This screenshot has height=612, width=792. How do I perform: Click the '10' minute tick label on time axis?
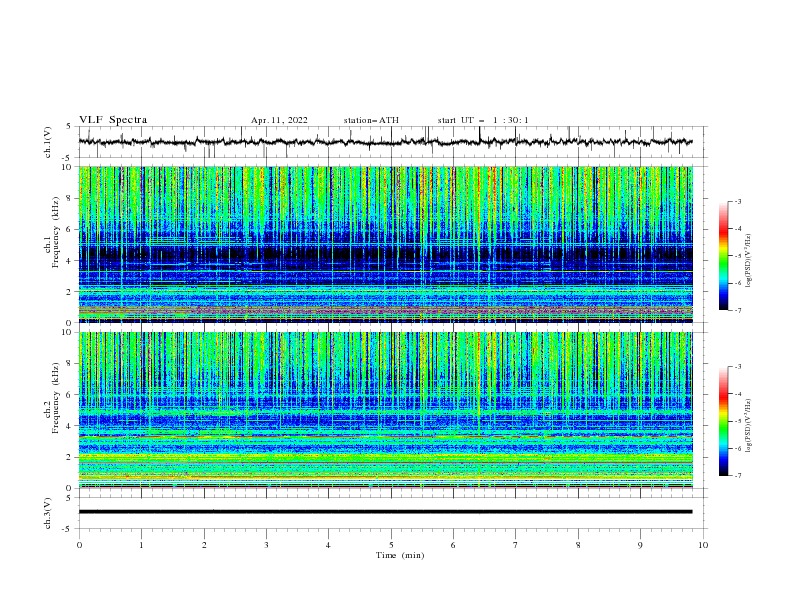[x=703, y=545]
